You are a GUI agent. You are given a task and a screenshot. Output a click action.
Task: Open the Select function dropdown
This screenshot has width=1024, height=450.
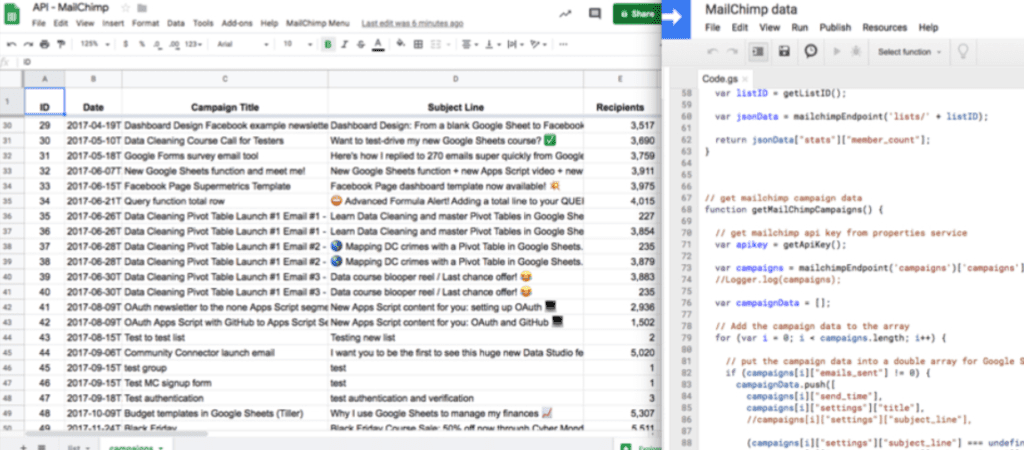pyautogui.click(x=909, y=52)
